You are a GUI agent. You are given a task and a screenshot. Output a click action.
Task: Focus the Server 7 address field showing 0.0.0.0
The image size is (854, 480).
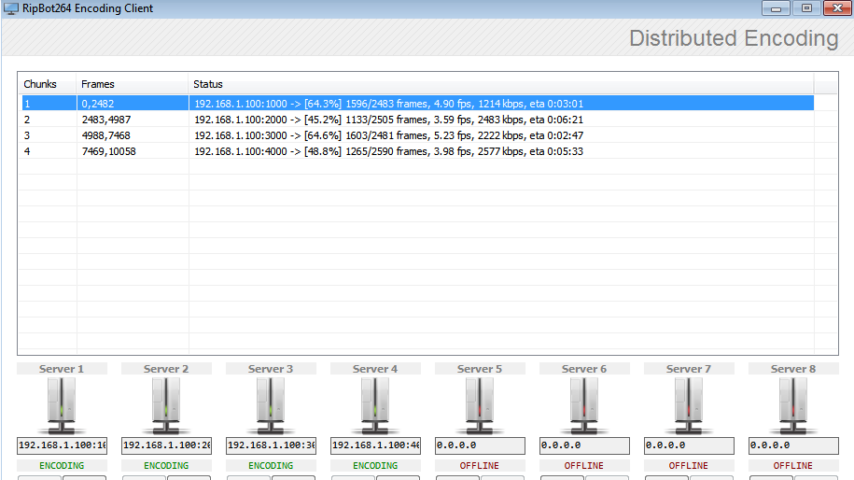coord(690,446)
